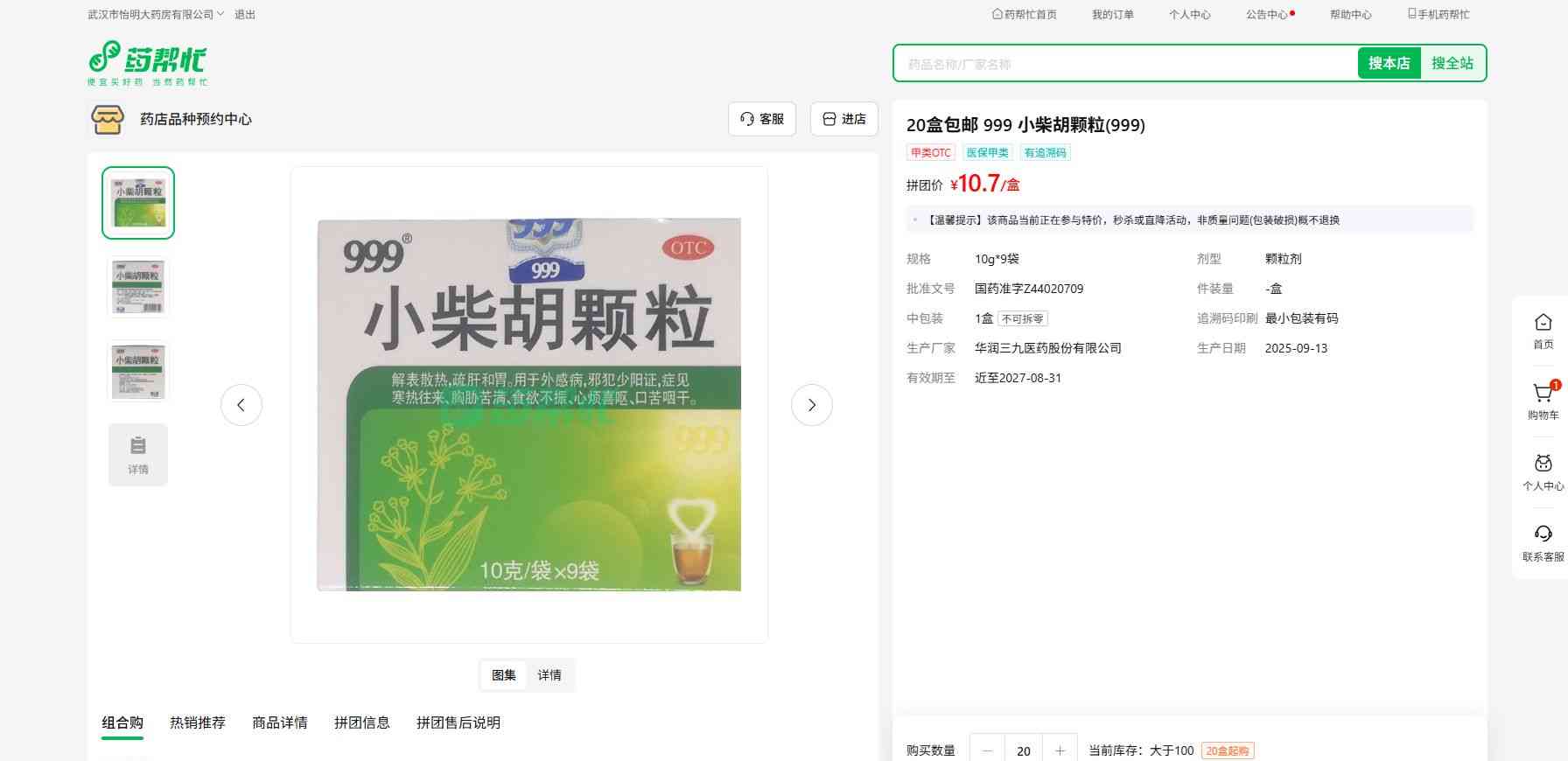Show the previous product image
Image resolution: width=1568 pixels, height=761 pixels.
coord(241,405)
